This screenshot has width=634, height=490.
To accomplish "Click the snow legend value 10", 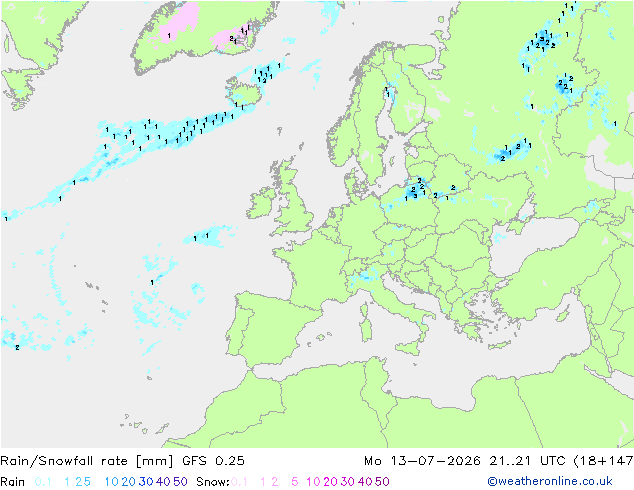I will click(x=313, y=482).
